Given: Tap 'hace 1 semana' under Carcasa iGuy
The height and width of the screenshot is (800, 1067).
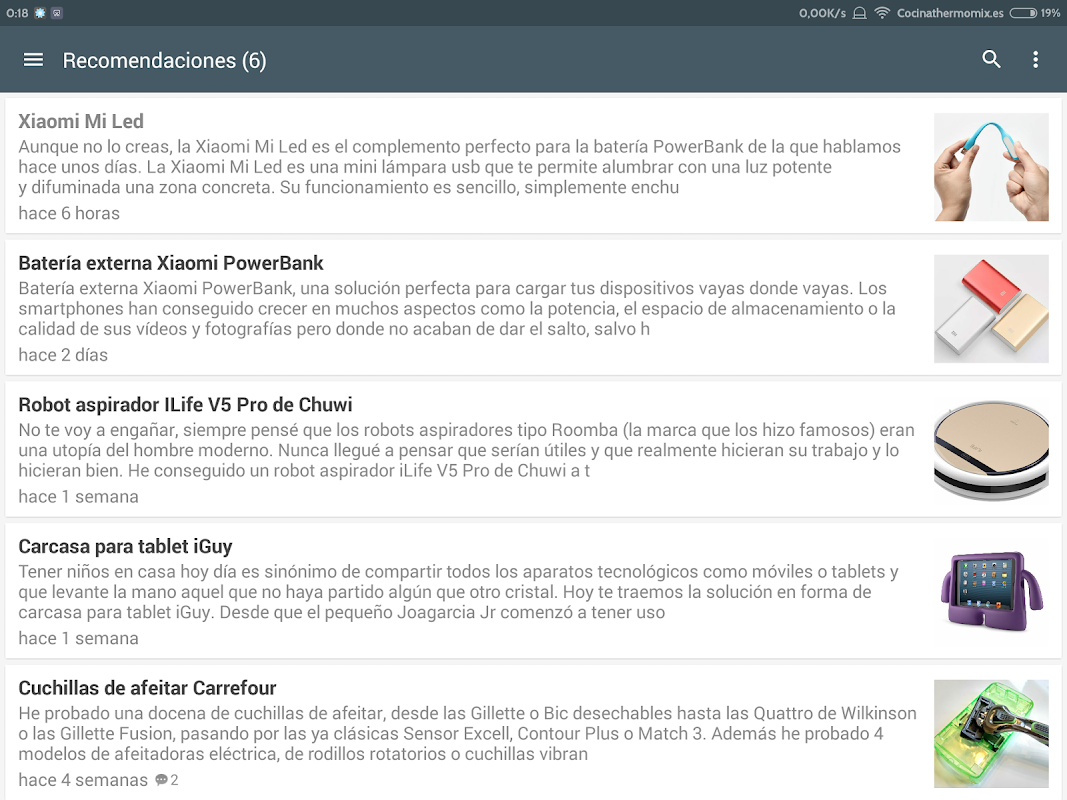Looking at the screenshot, I should pos(78,638).
